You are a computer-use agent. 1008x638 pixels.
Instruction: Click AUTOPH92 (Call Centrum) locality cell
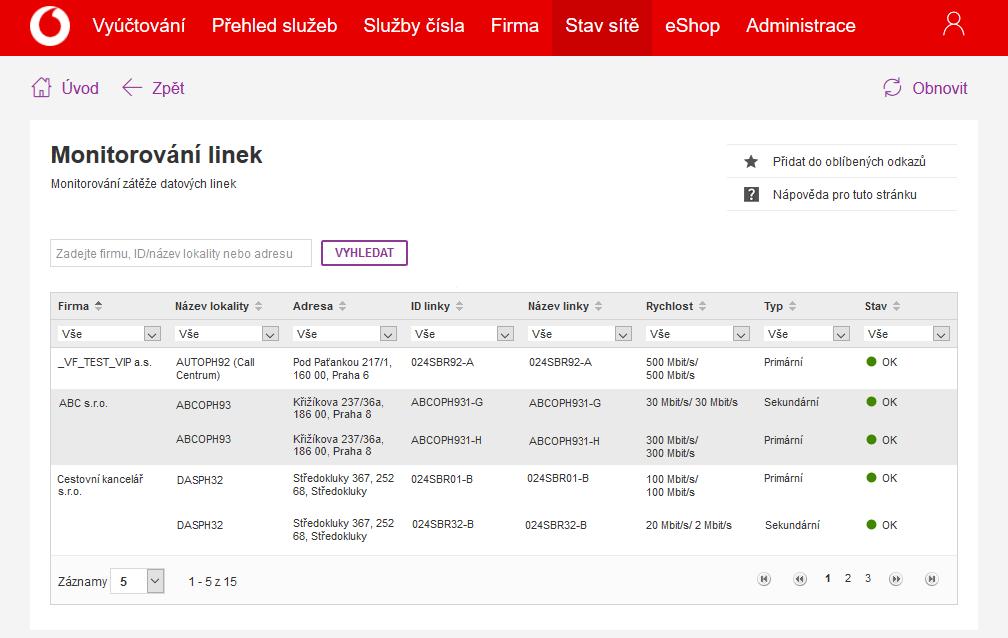215,369
